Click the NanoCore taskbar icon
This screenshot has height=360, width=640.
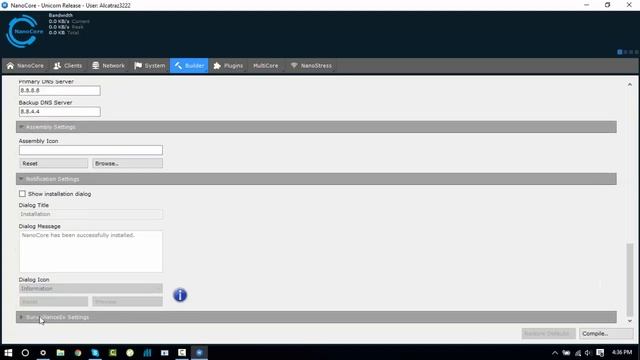coord(199,353)
